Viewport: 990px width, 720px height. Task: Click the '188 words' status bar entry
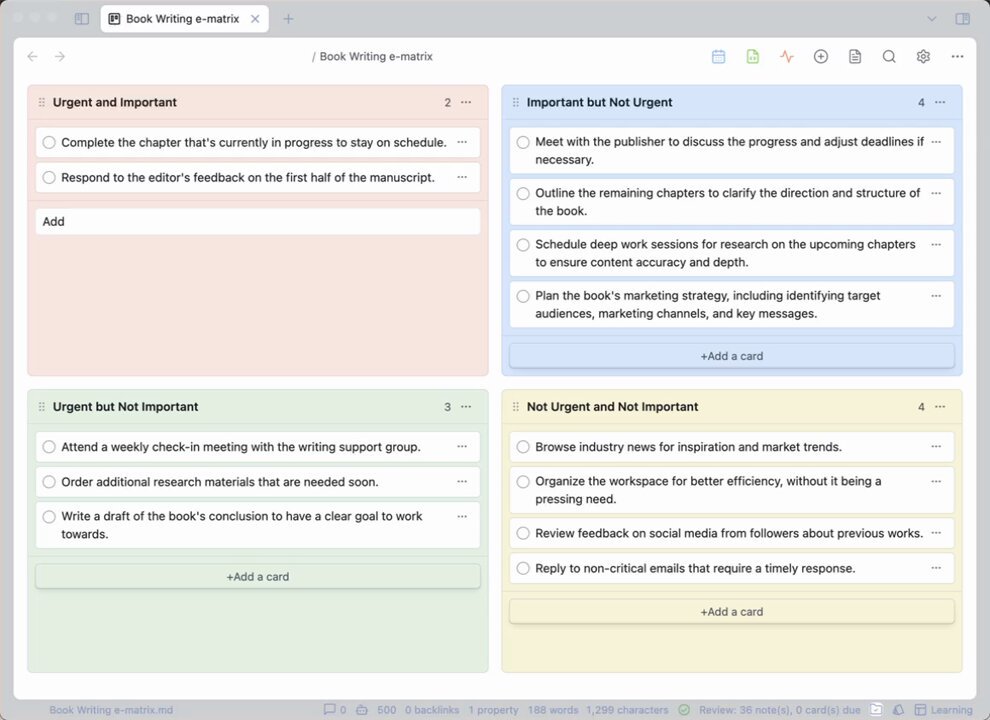[553, 709]
